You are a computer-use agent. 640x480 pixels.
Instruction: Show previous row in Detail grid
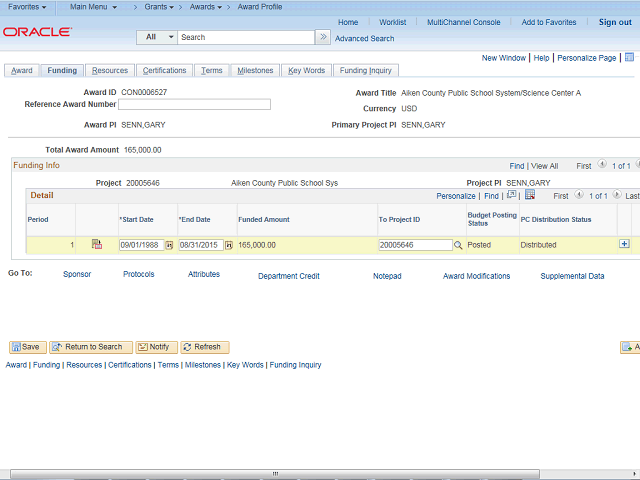(x=579, y=195)
